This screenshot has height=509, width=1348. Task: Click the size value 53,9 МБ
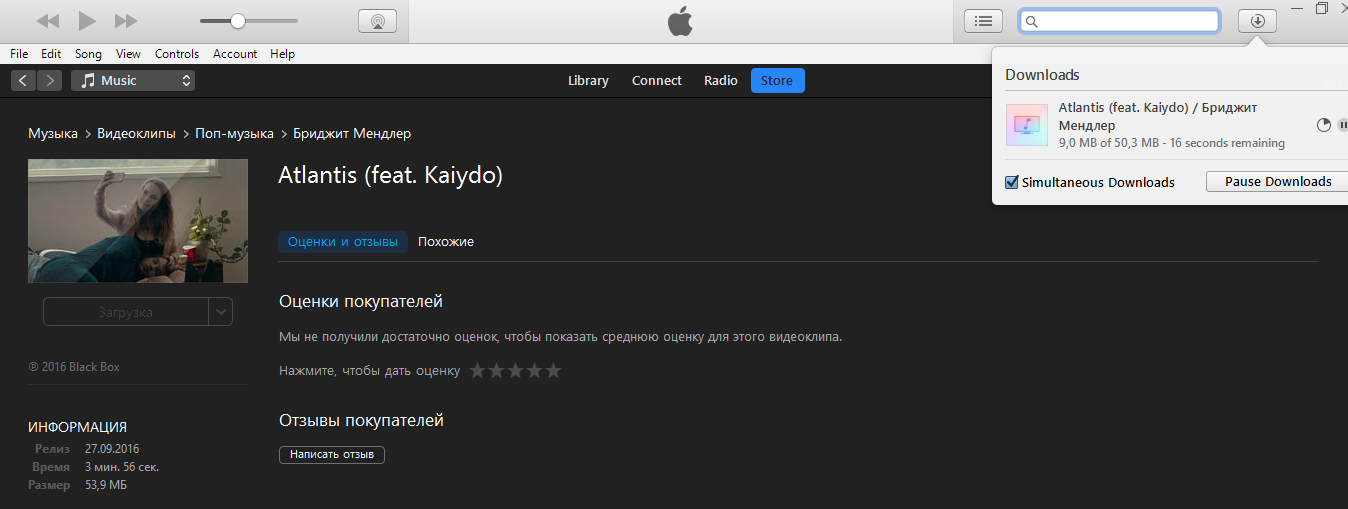click(106, 485)
